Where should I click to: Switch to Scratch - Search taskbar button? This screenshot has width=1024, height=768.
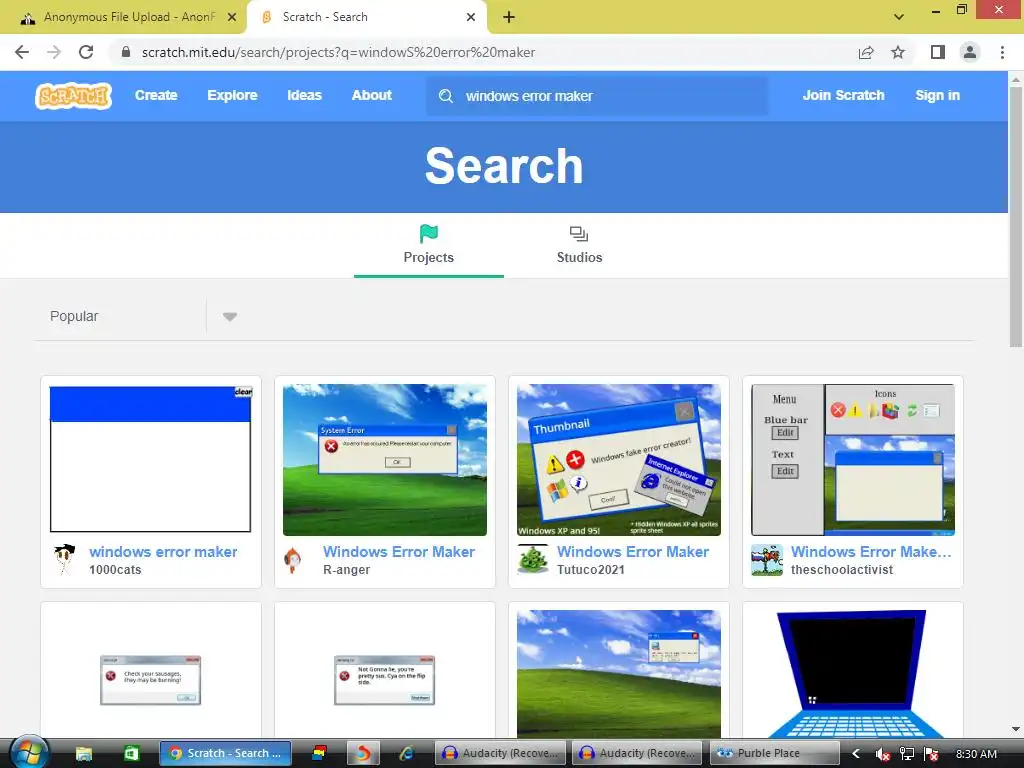pyautogui.click(x=226, y=754)
